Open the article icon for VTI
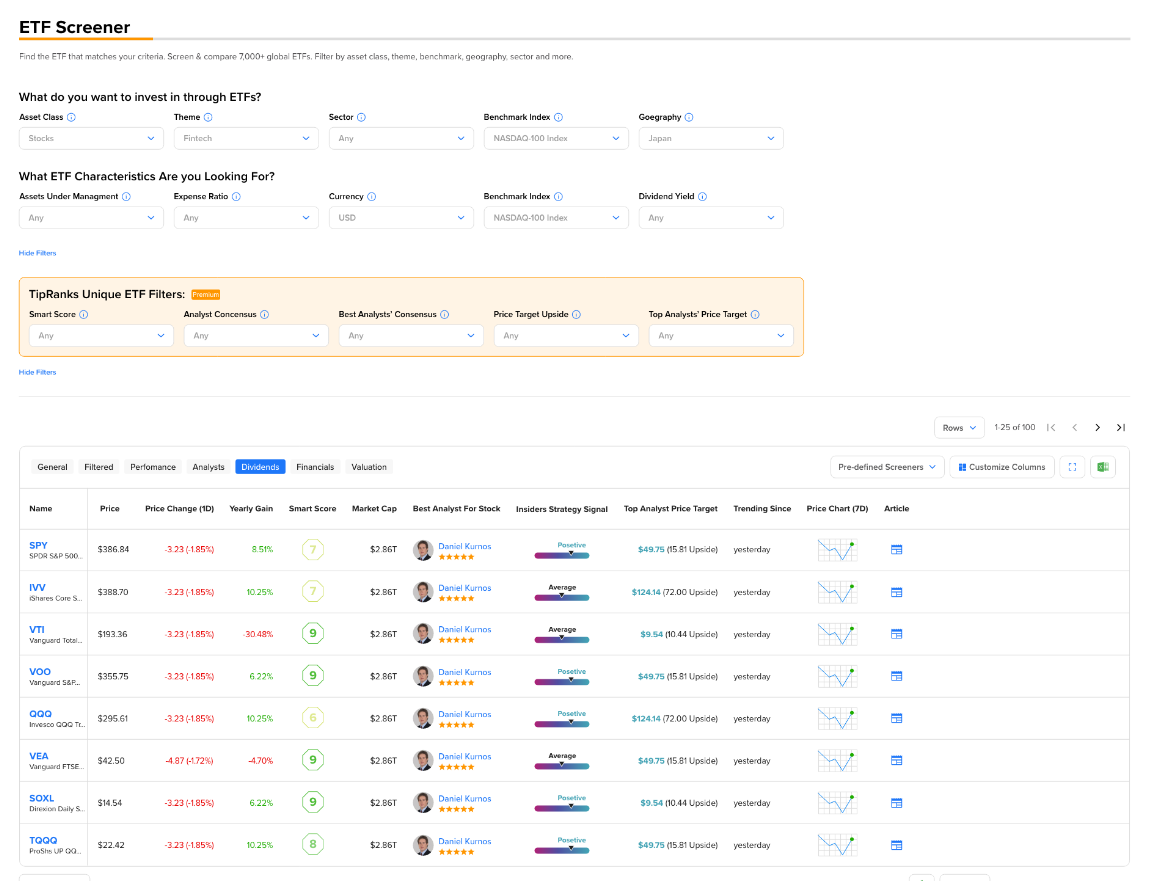This screenshot has width=1149, height=881. pos(896,634)
